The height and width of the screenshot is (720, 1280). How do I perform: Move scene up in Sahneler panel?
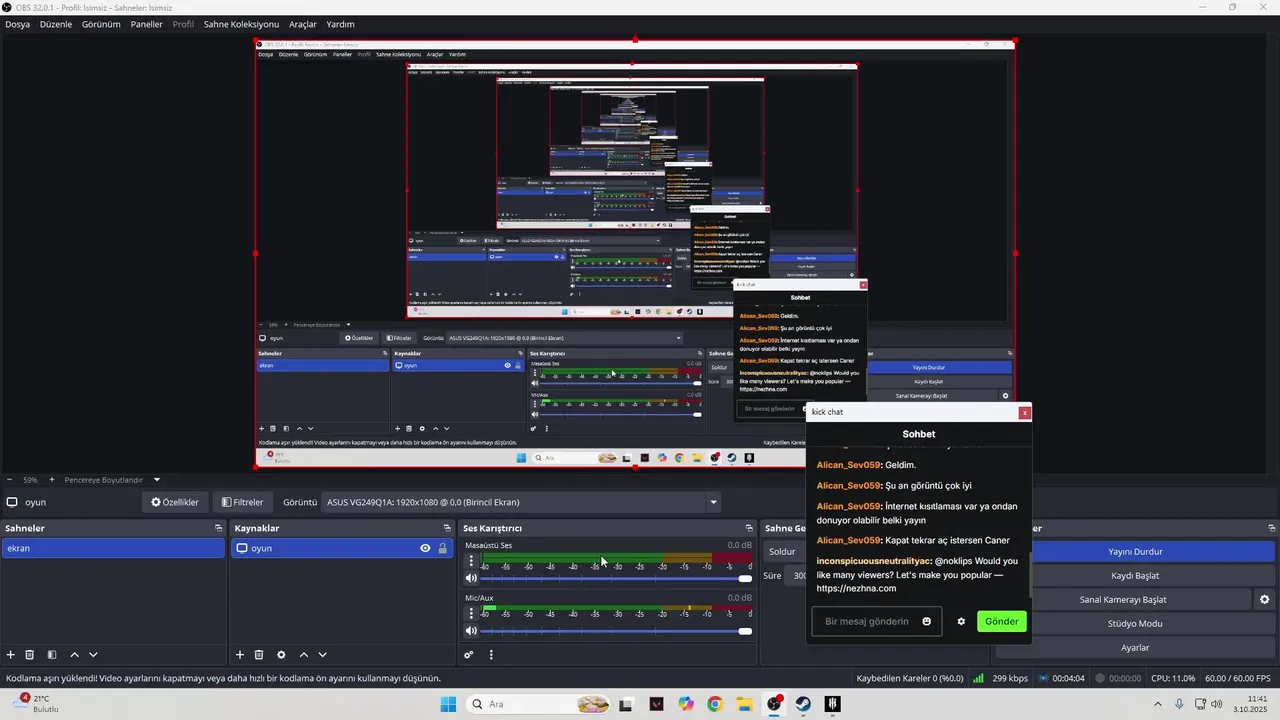click(x=74, y=655)
